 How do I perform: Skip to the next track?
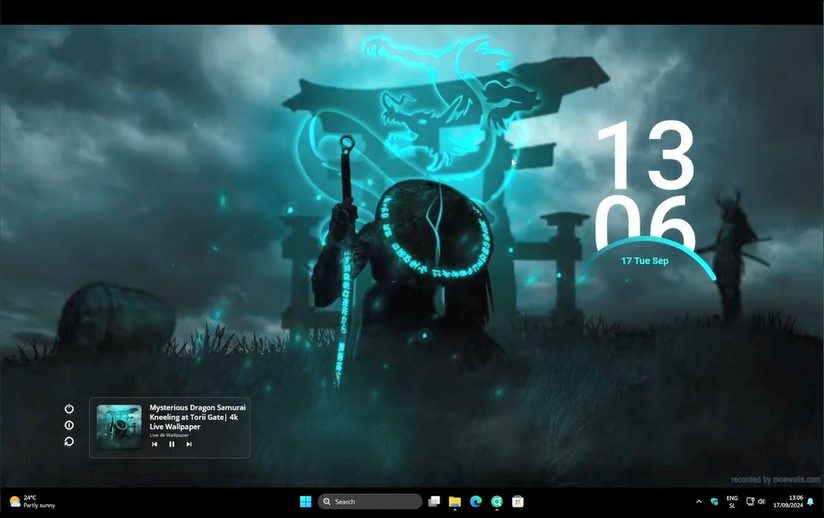(x=188, y=444)
